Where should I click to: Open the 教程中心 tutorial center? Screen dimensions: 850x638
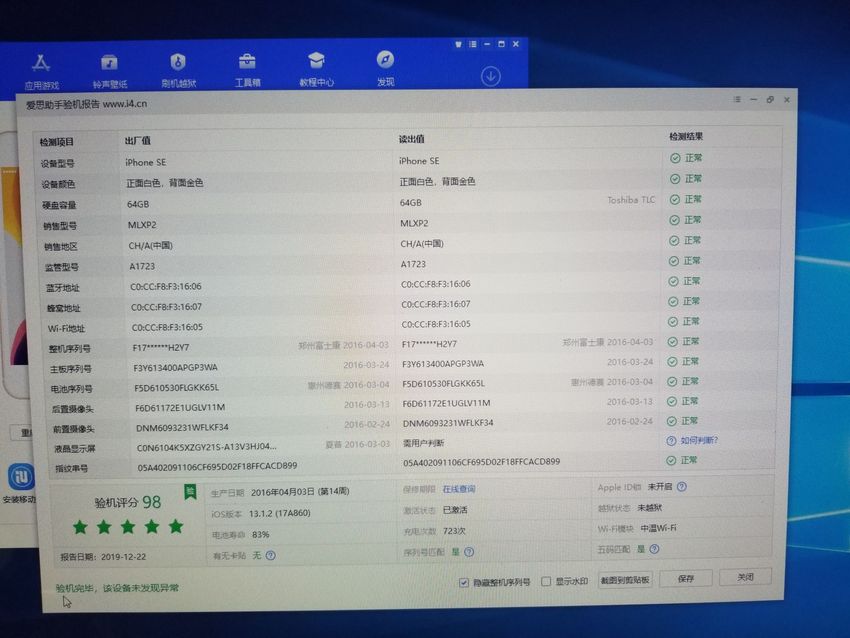tap(317, 69)
